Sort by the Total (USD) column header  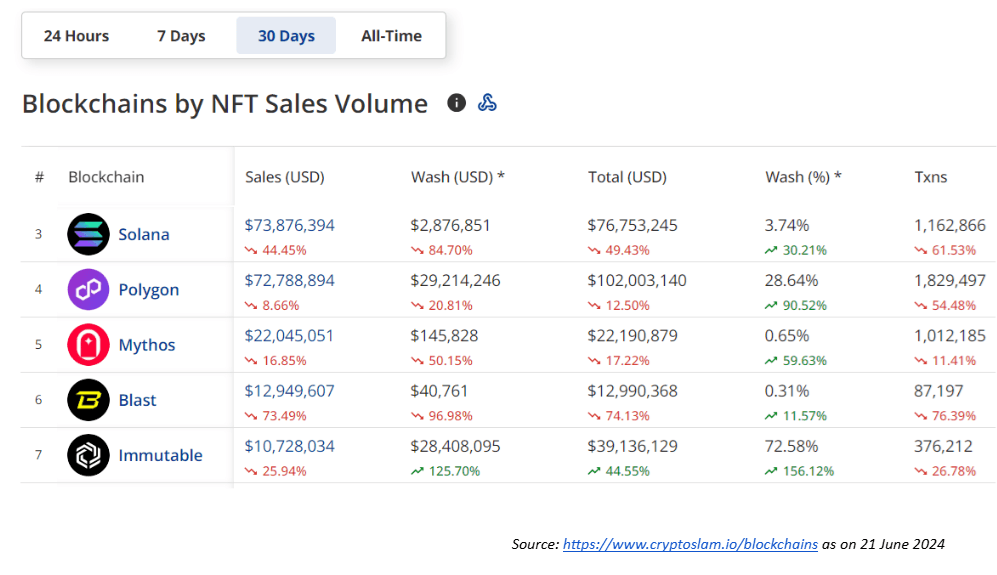point(627,177)
